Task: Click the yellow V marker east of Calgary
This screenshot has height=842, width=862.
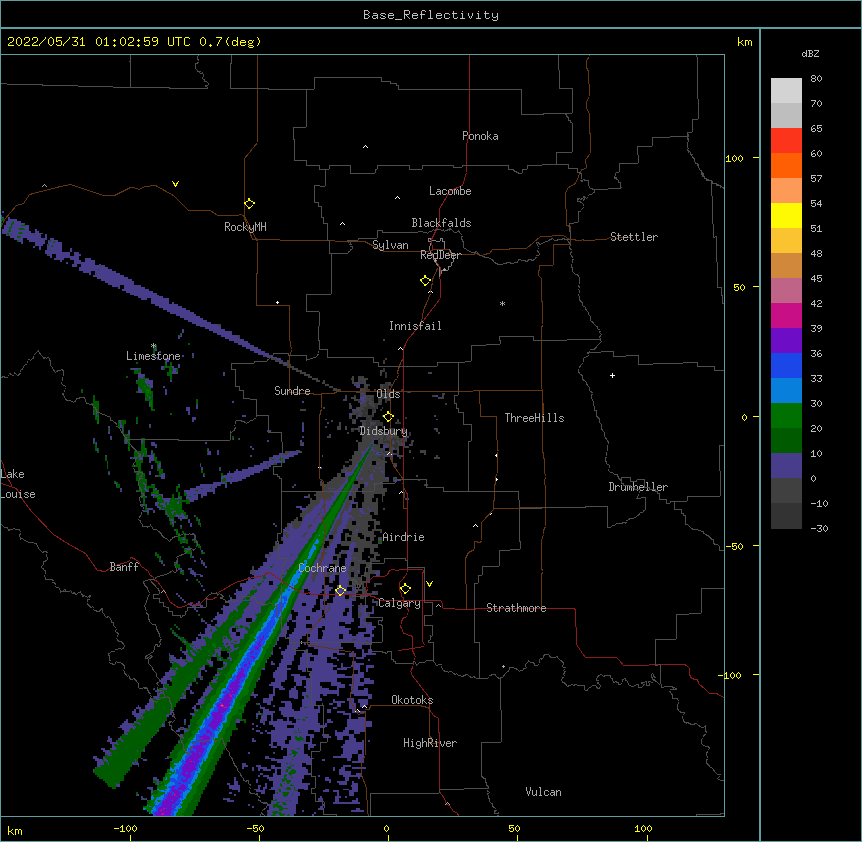Action: 429,584
